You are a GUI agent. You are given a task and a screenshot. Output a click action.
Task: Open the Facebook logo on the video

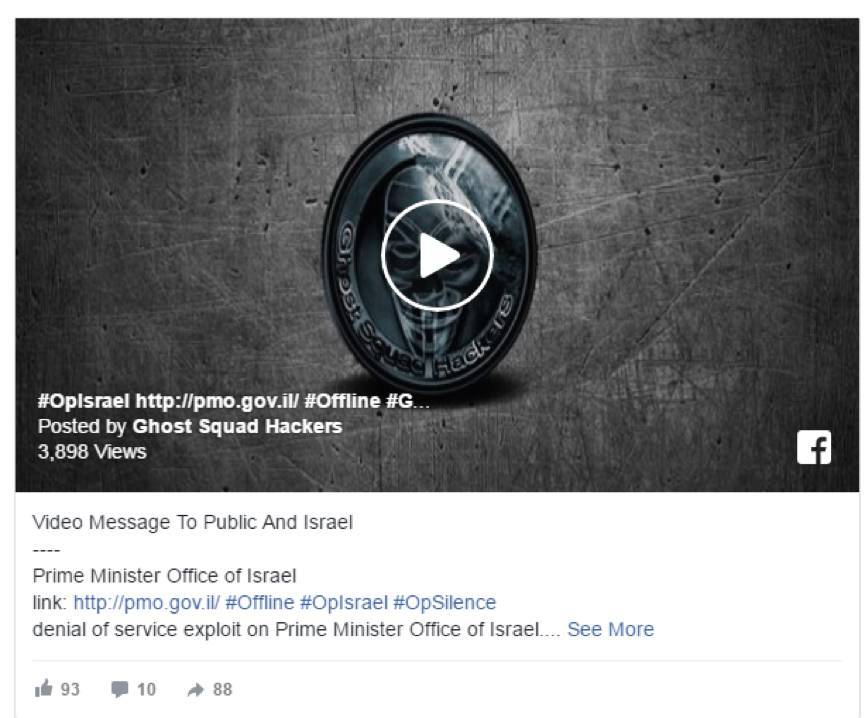(814, 447)
